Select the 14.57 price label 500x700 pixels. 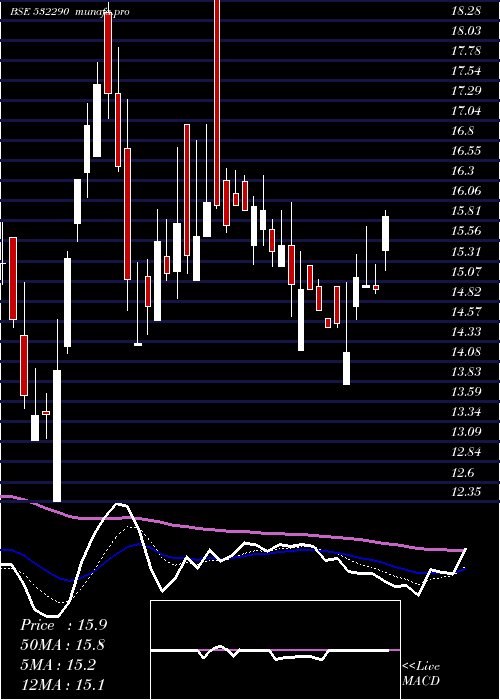click(466, 312)
